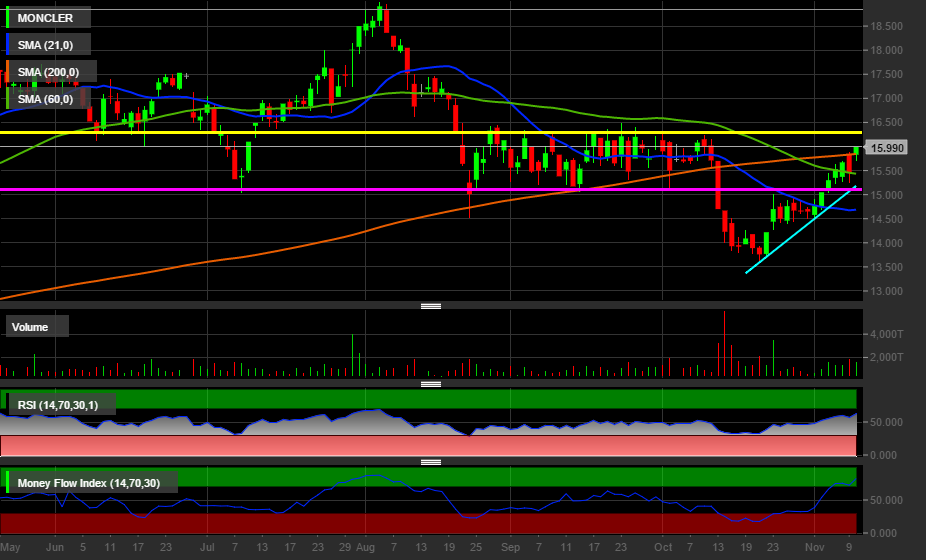Click the 13.000 price axis label
Screen dimensions: 926x560
coord(886,291)
